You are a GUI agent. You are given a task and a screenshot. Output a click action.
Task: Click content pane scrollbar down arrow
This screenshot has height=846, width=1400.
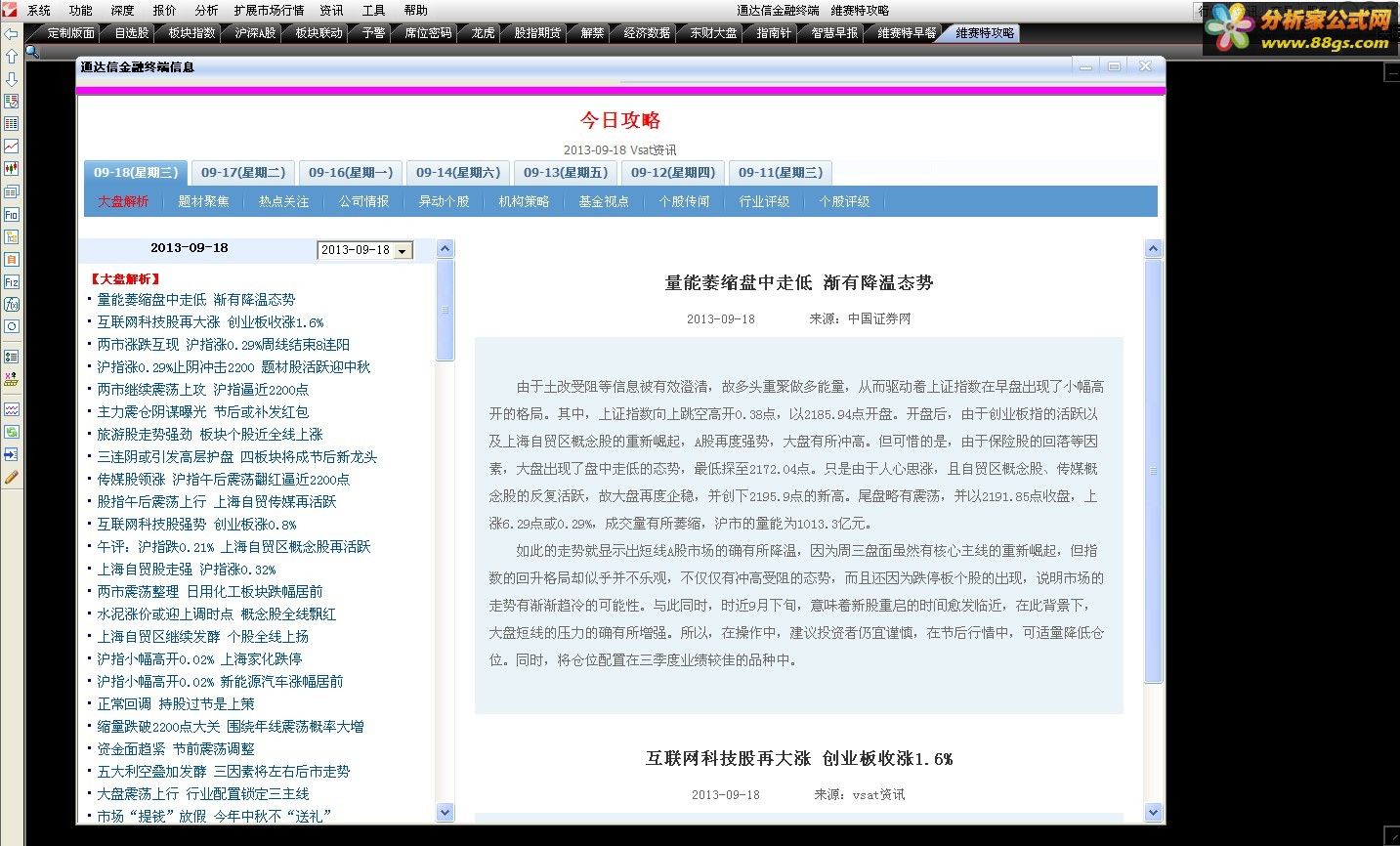[1153, 812]
